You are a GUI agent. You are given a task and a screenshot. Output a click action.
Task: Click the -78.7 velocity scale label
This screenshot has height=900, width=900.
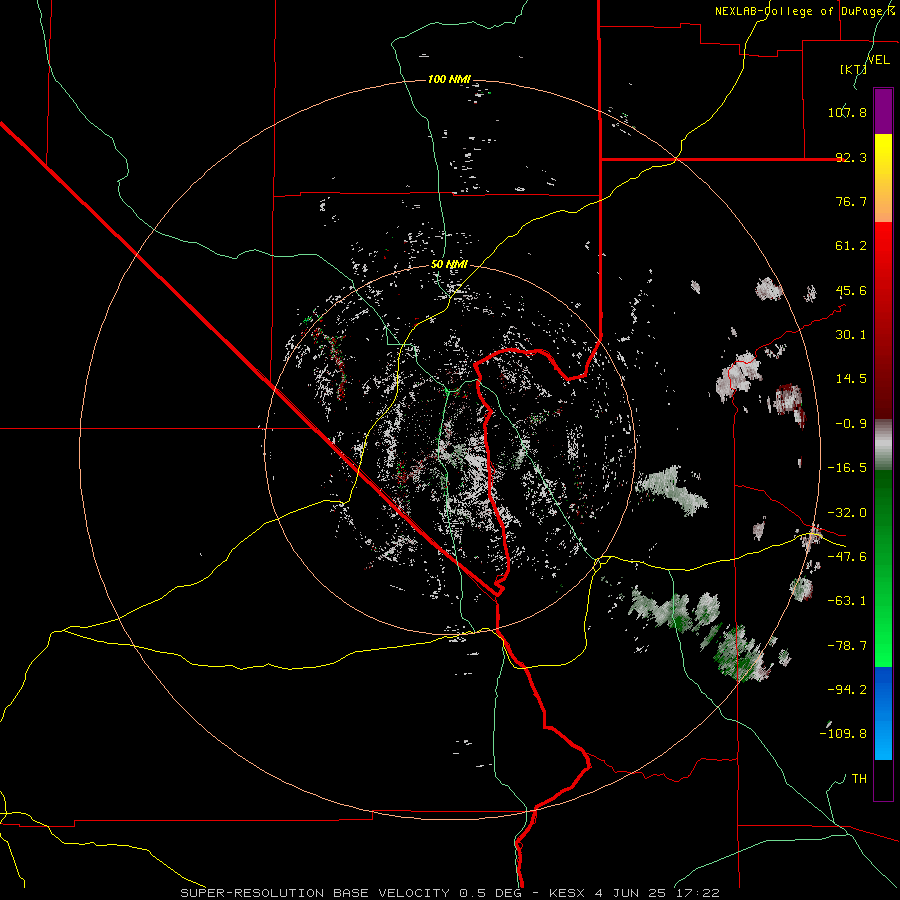coord(847,646)
